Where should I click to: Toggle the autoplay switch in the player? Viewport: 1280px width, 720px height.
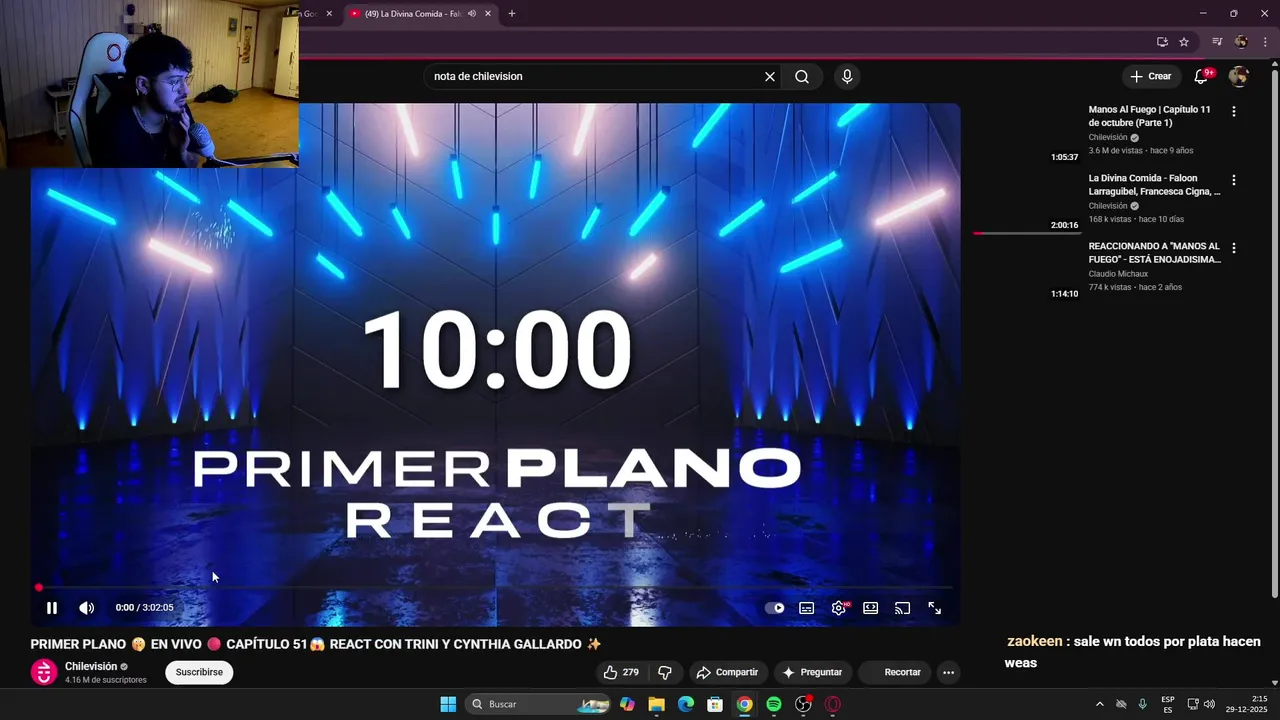(x=775, y=608)
